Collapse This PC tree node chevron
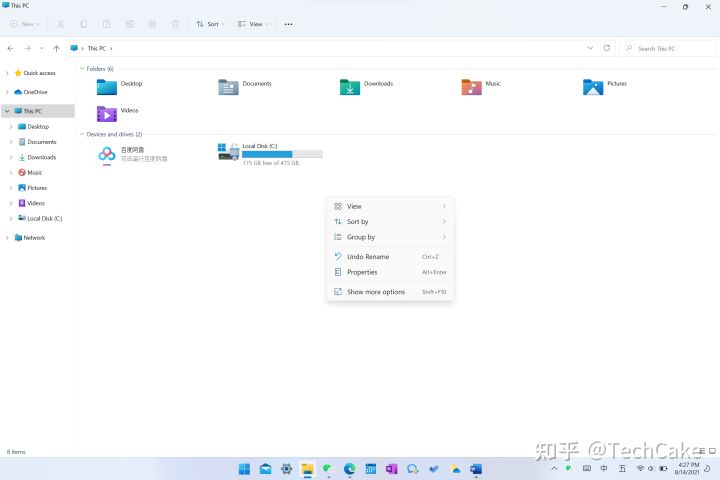The image size is (720, 480). point(7,111)
